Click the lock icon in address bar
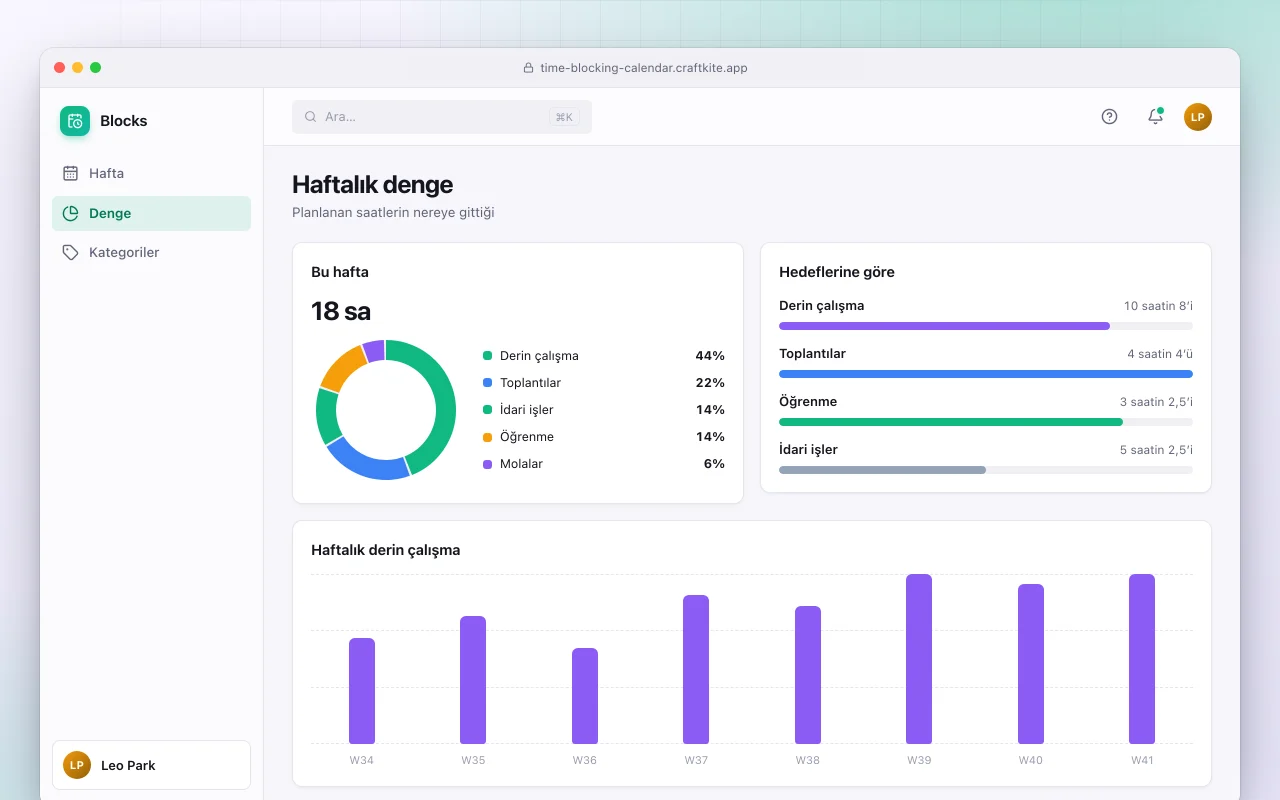 pyautogui.click(x=528, y=68)
